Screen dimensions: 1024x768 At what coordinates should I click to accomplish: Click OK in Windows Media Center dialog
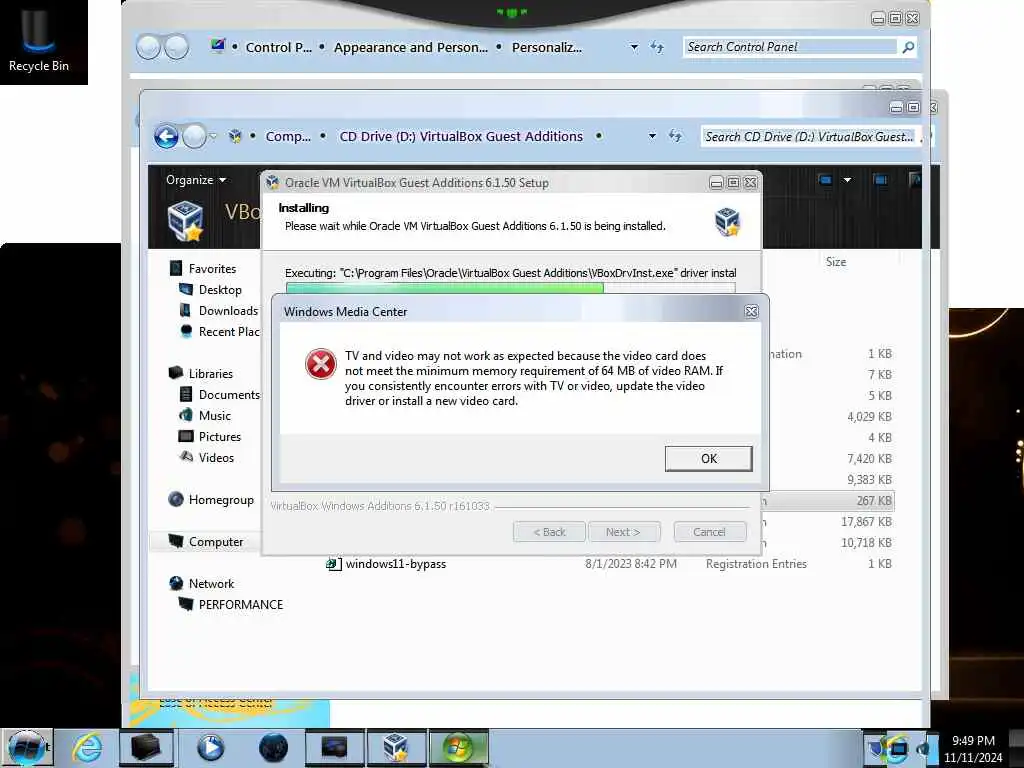tap(709, 458)
